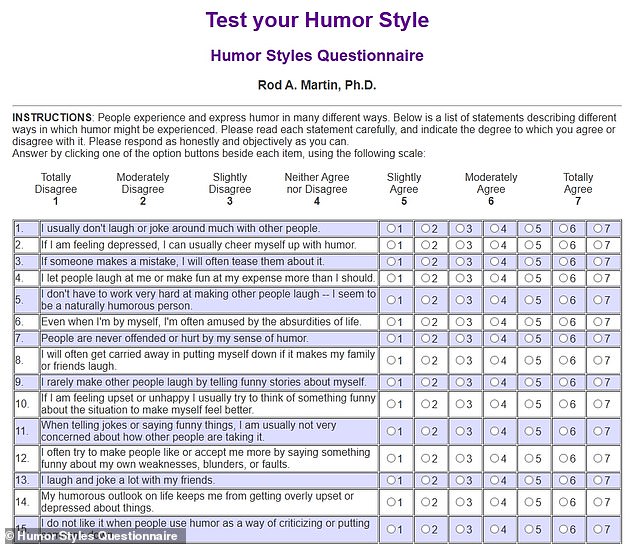Pick rating 1 for statement 8
The image size is (634, 544).
(x=391, y=360)
